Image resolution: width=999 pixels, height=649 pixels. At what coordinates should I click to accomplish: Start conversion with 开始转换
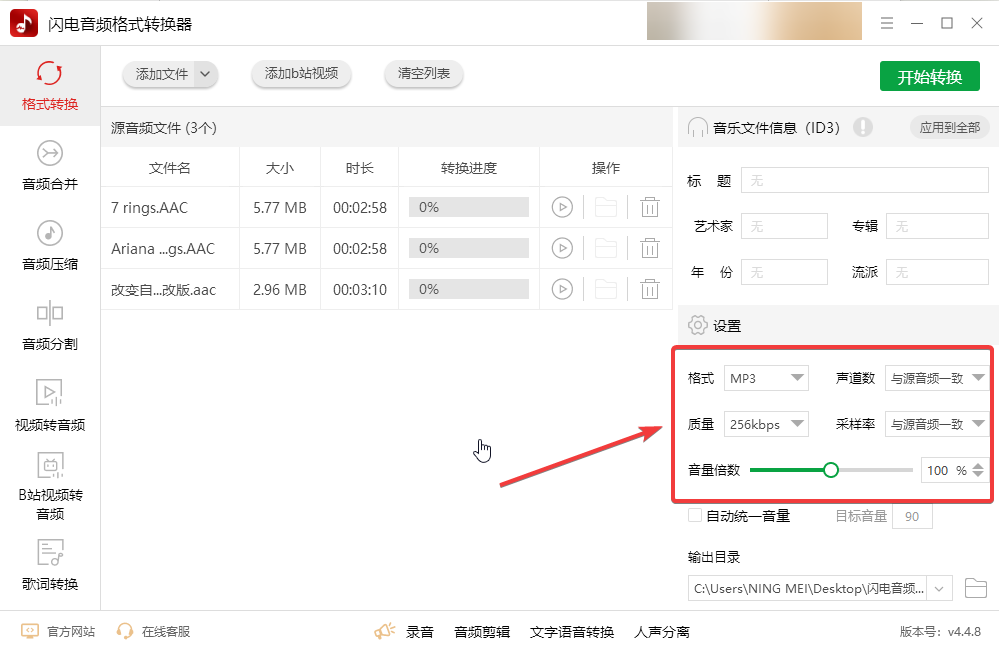930,76
